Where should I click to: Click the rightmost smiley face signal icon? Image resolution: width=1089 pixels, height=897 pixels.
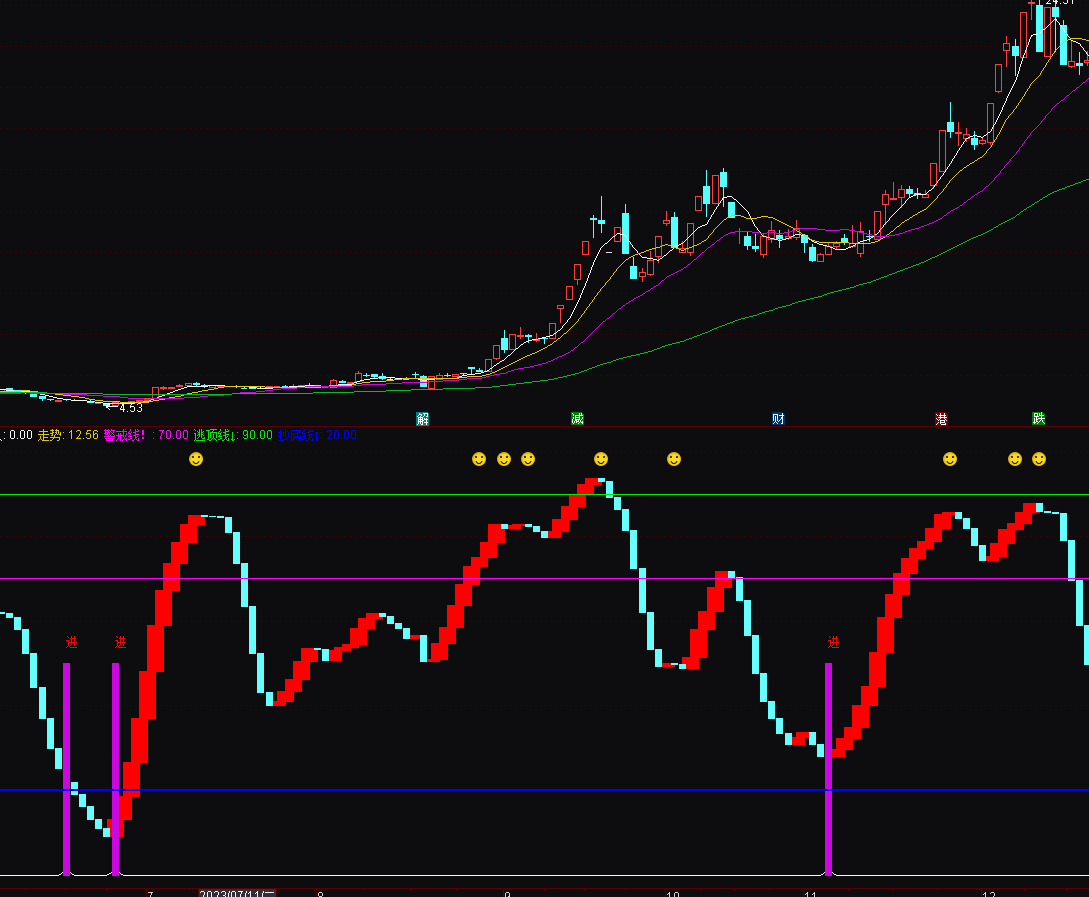click(1039, 459)
